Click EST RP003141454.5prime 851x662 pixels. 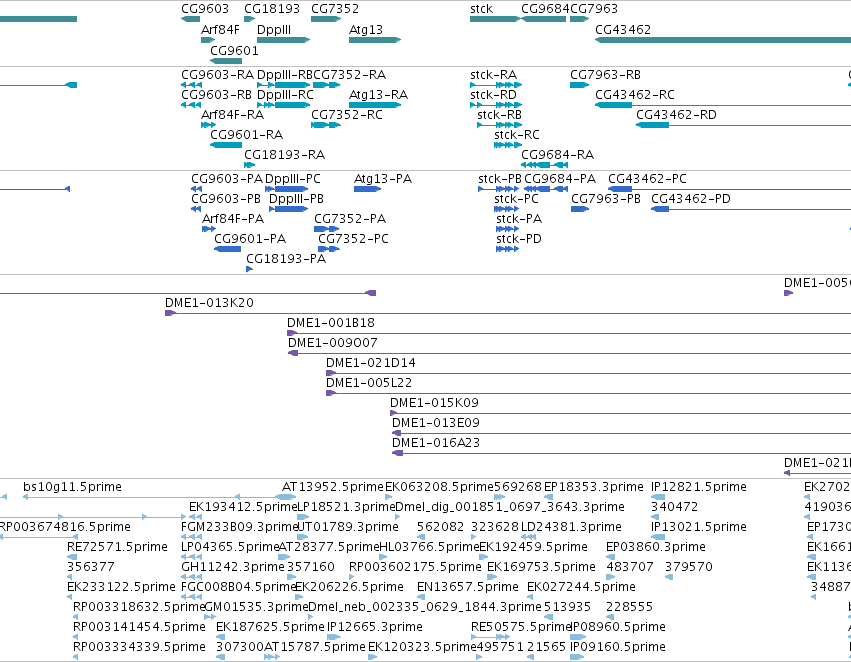tap(139, 627)
